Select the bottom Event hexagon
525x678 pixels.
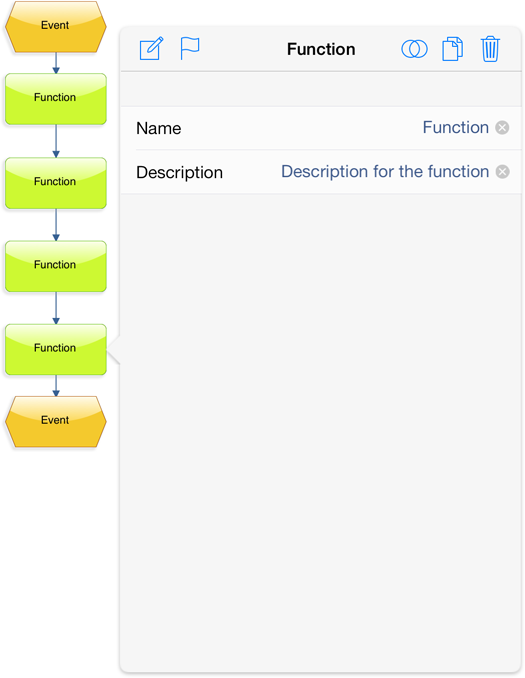(x=55, y=422)
